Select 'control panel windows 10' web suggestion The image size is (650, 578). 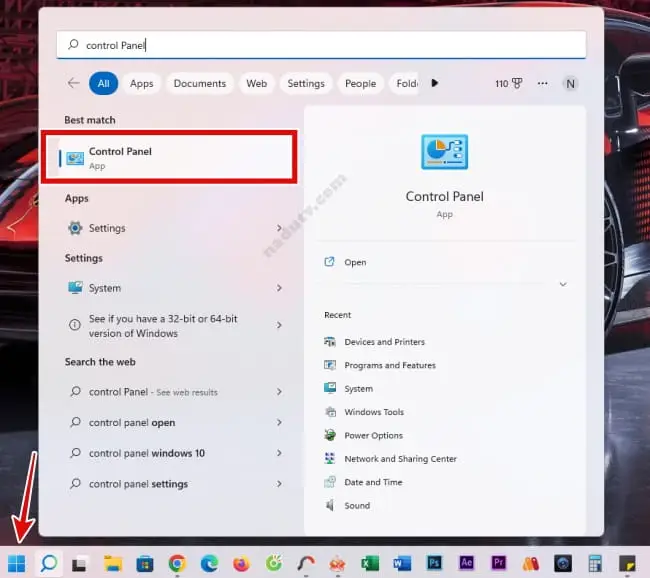(147, 453)
